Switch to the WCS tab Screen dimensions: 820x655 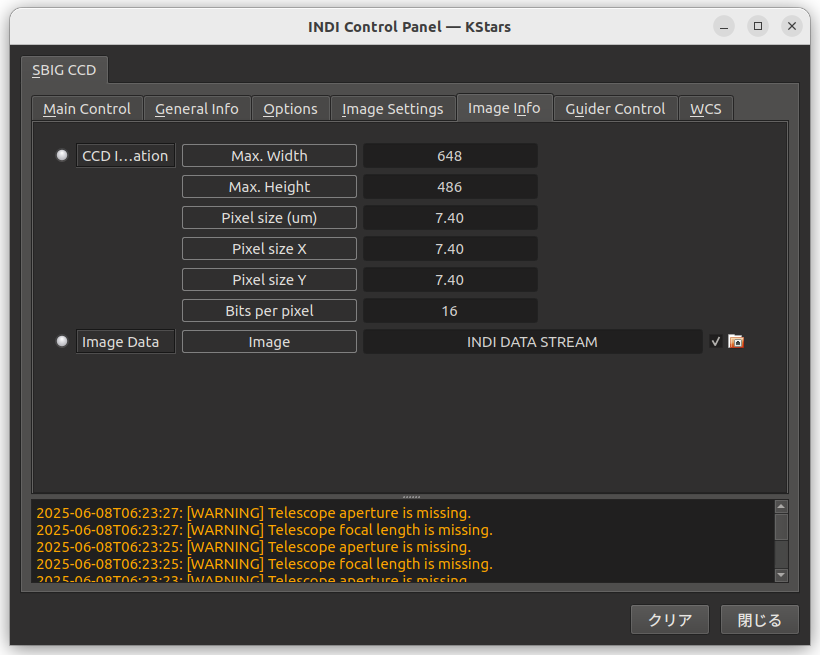tap(705, 109)
